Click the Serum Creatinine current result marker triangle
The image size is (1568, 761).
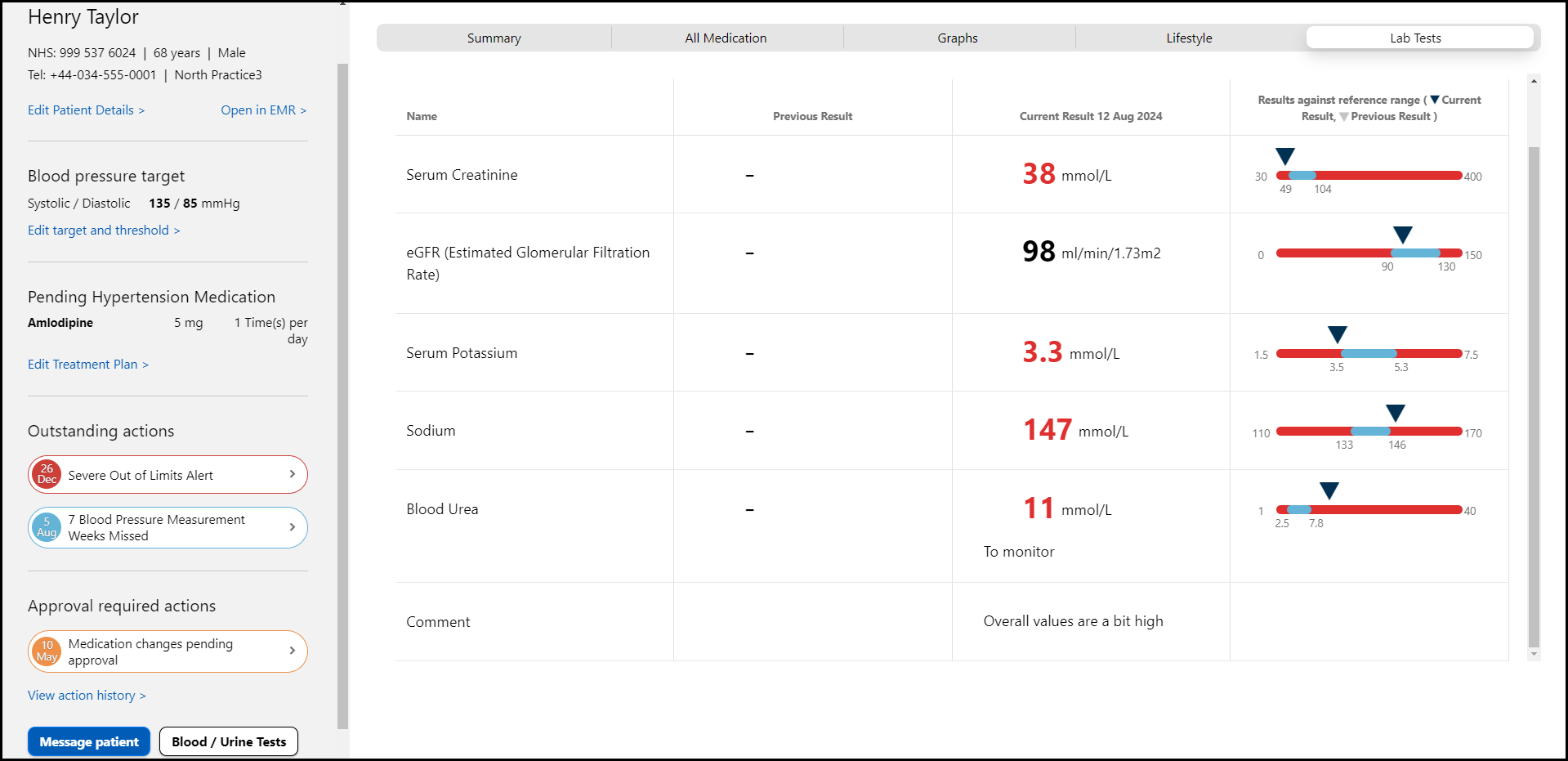[x=1285, y=155]
